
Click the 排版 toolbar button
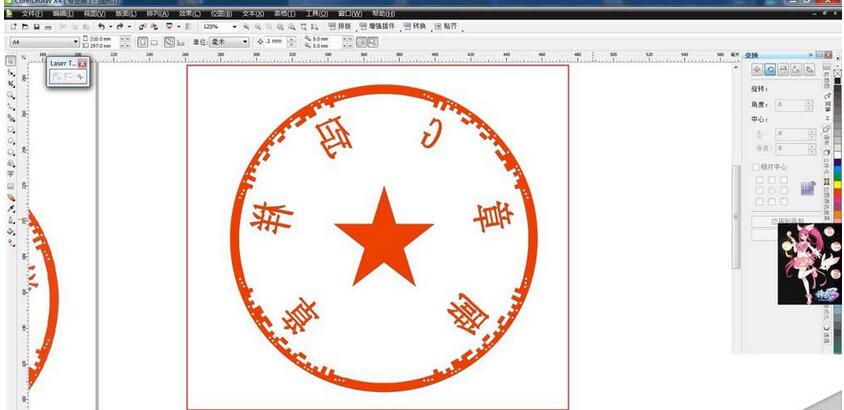tap(339, 26)
